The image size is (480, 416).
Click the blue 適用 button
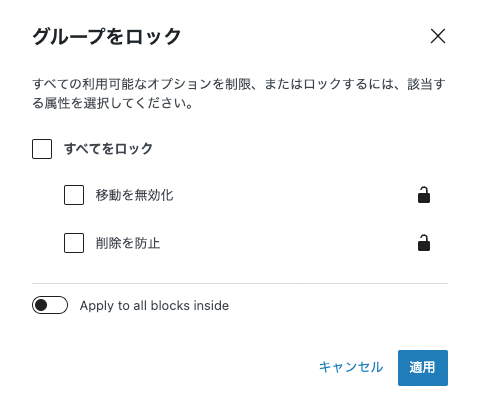(423, 368)
